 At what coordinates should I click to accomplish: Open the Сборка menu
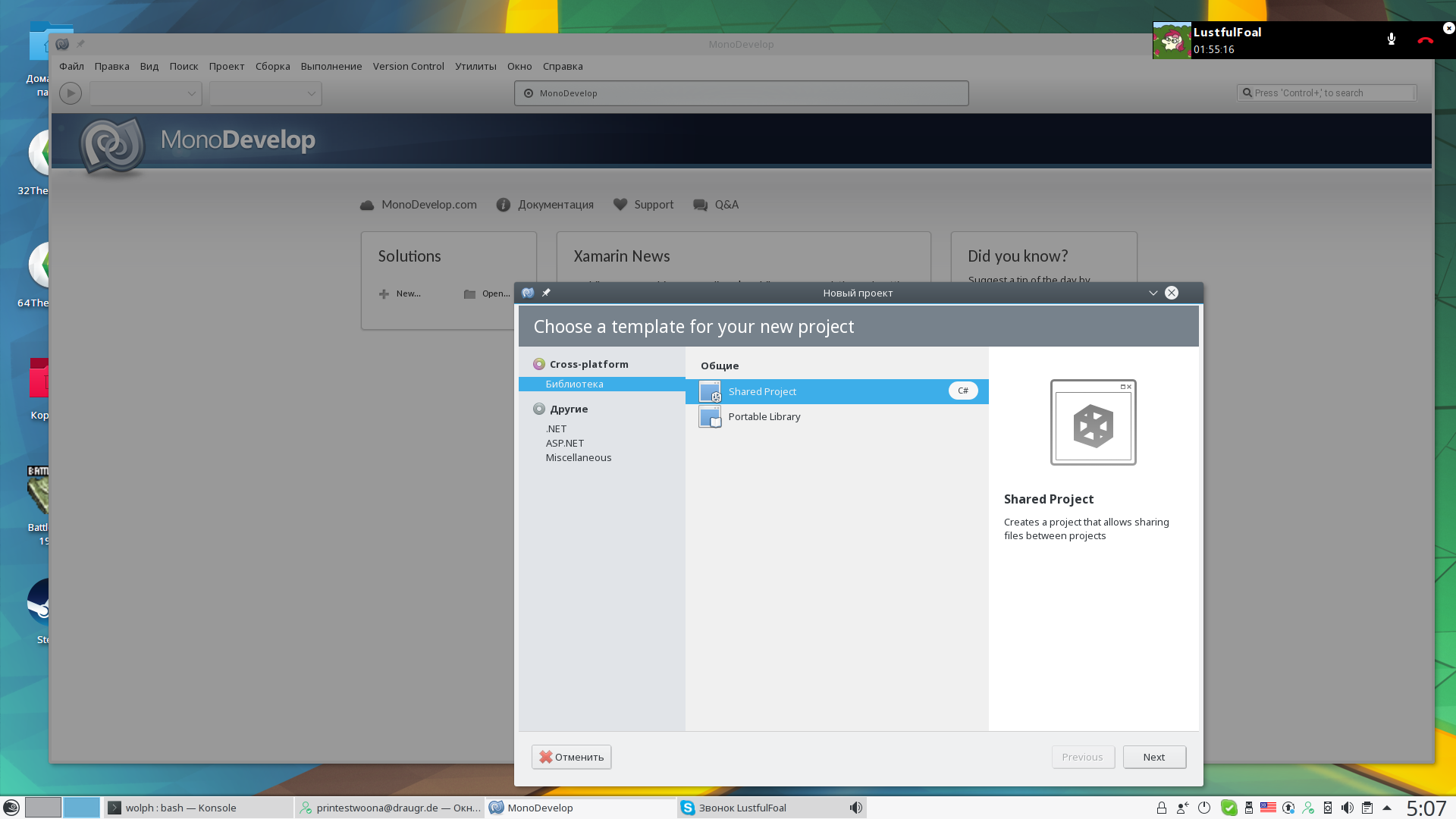(x=273, y=66)
